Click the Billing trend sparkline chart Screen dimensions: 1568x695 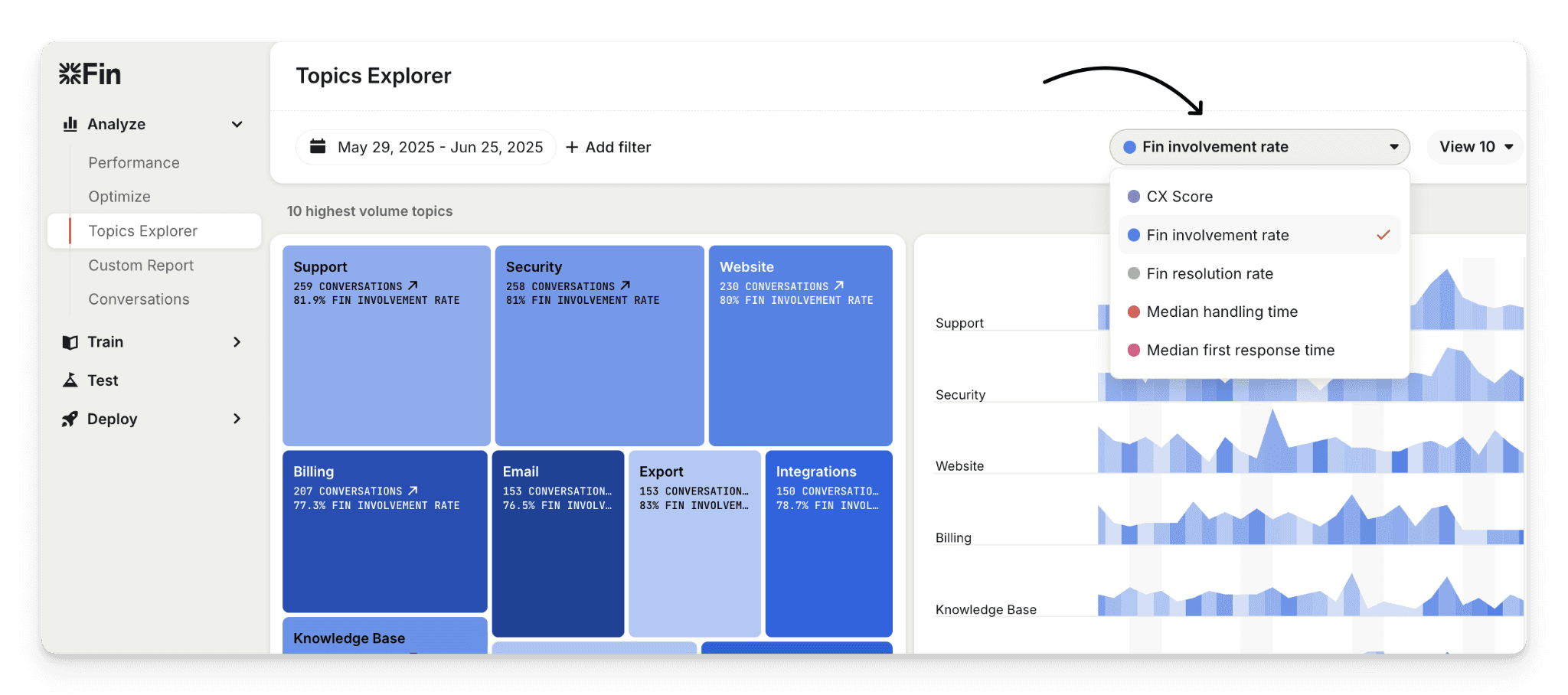point(1310,520)
